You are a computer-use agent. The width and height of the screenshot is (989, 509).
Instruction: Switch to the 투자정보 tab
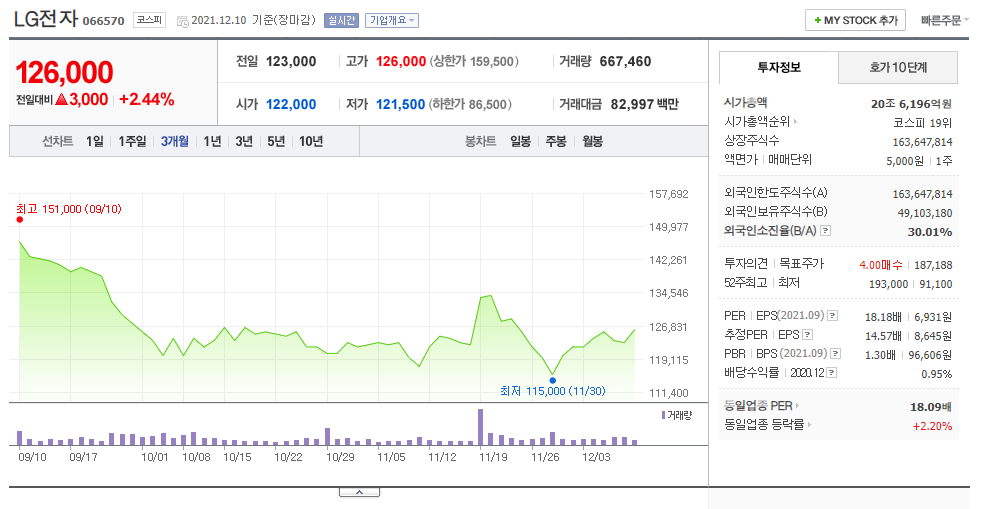(779, 67)
